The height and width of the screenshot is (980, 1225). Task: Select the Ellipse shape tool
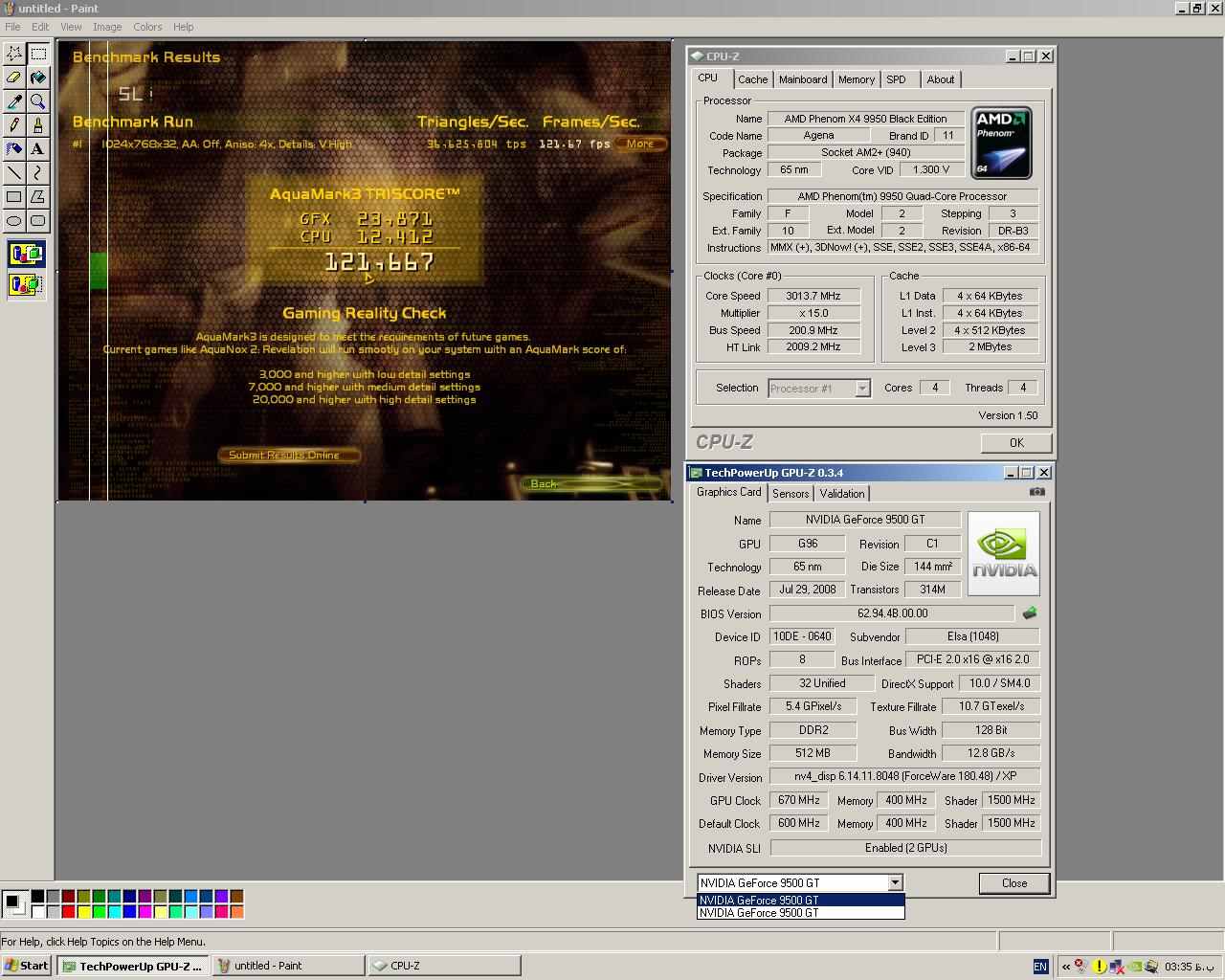pos(14,221)
